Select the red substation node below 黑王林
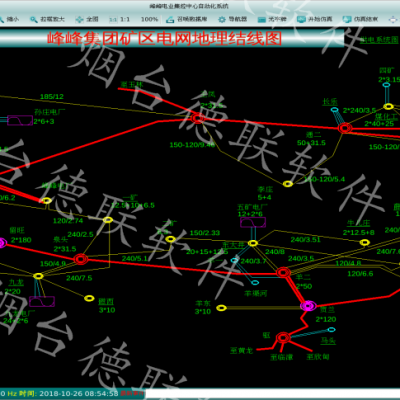The width and height of the screenshot is (400, 400). point(197,118)
